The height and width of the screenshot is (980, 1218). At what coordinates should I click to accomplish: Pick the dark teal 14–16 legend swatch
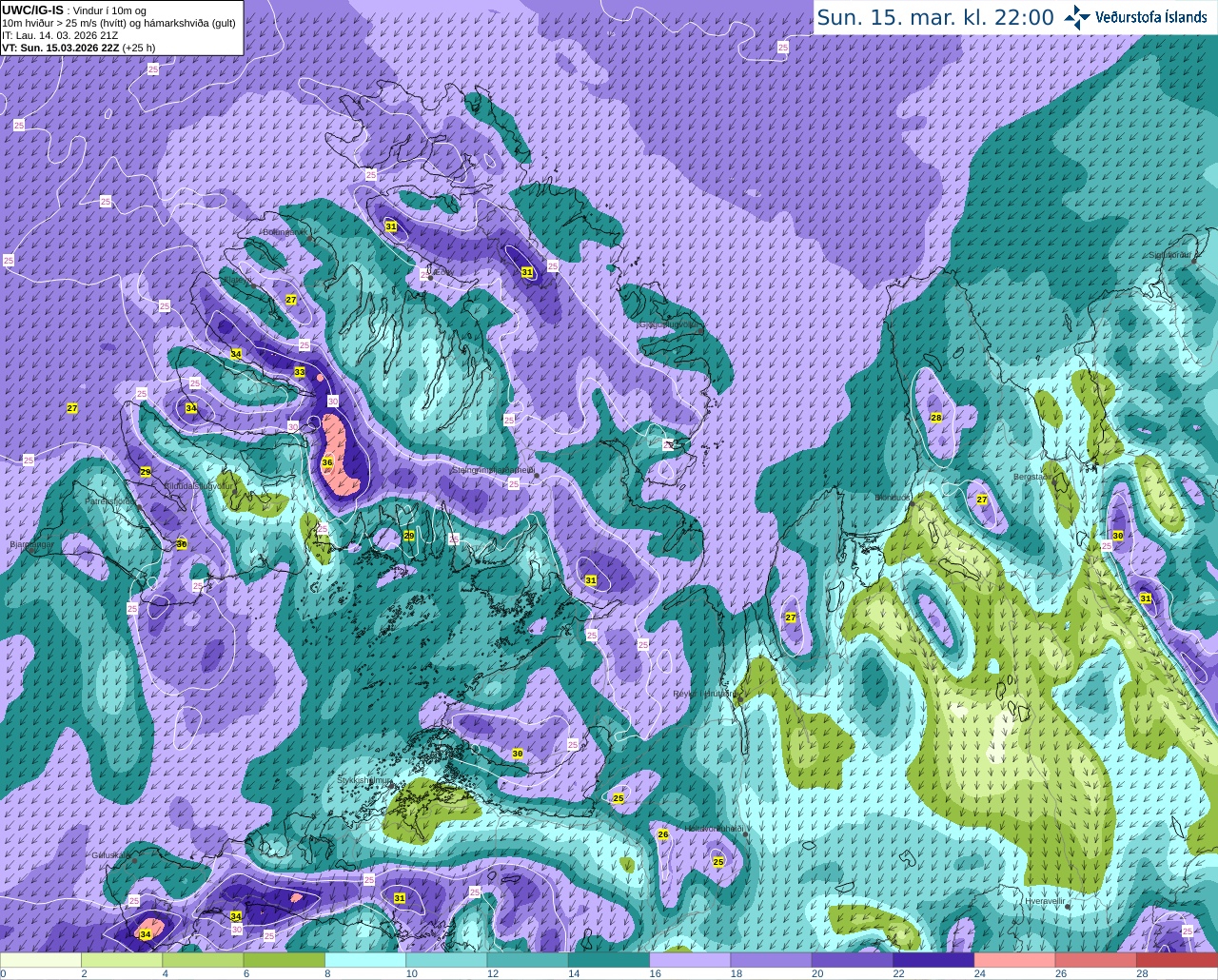609,960
